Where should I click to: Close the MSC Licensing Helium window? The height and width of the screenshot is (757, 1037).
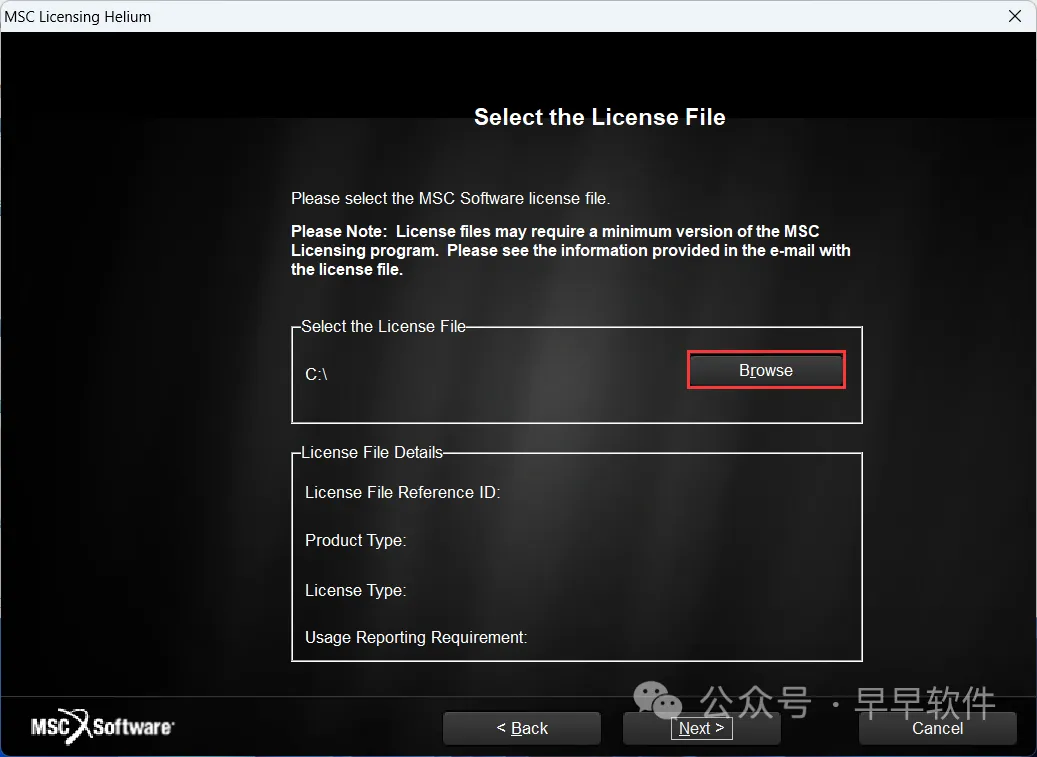tap(1015, 16)
